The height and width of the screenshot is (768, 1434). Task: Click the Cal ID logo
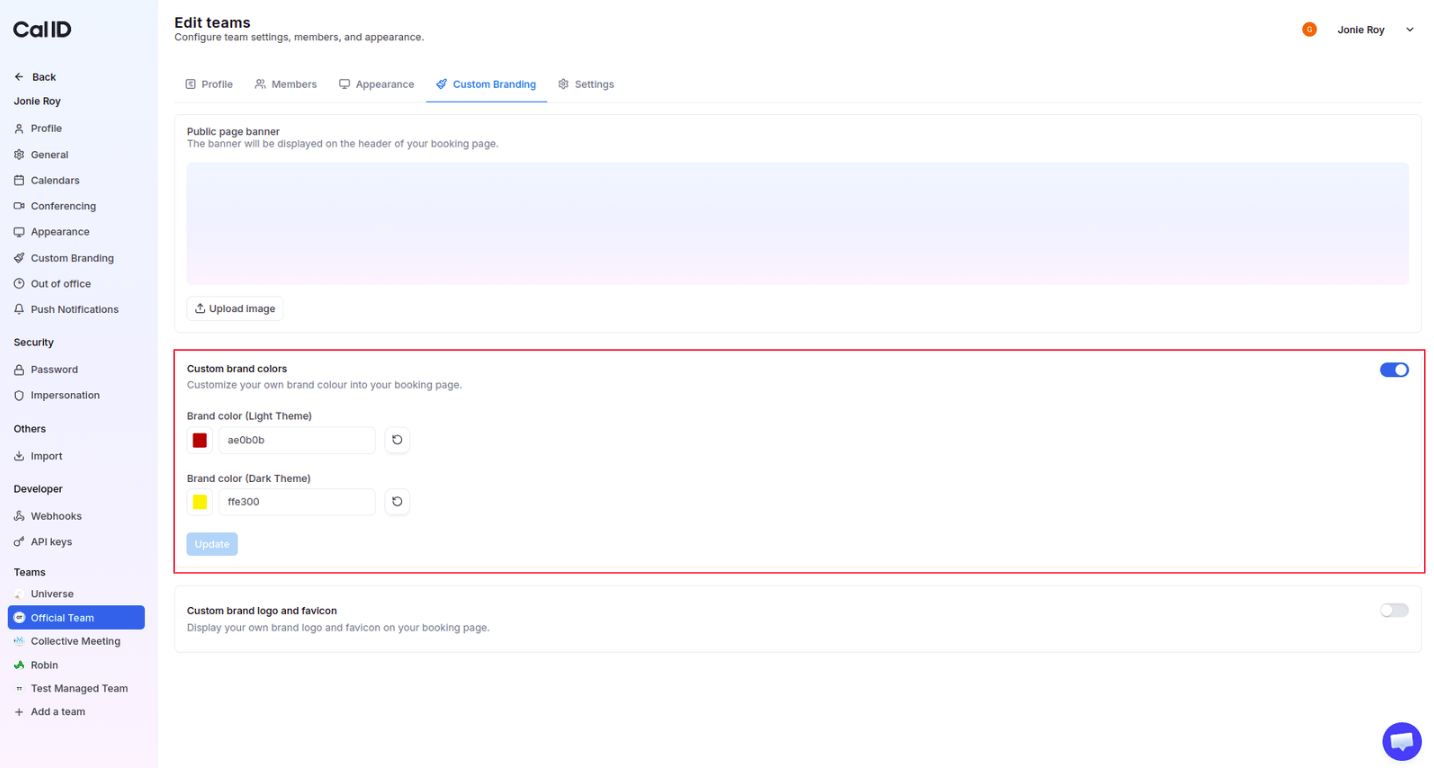pyautogui.click(x=42, y=29)
